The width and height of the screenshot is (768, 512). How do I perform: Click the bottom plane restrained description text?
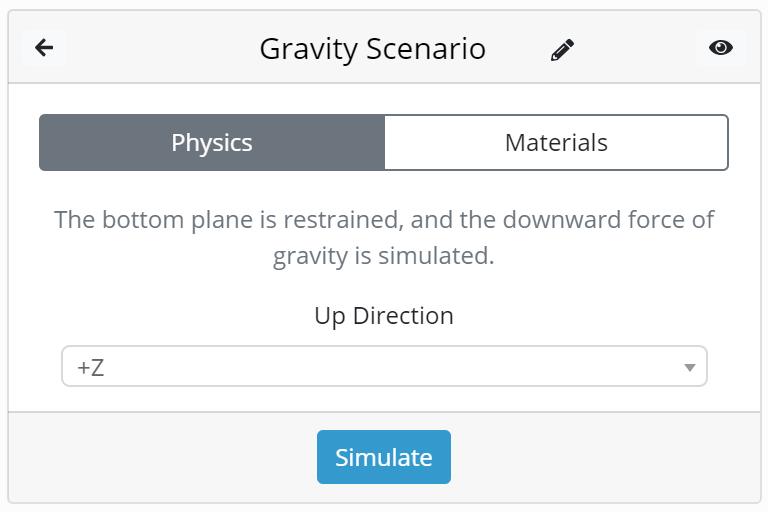384,237
